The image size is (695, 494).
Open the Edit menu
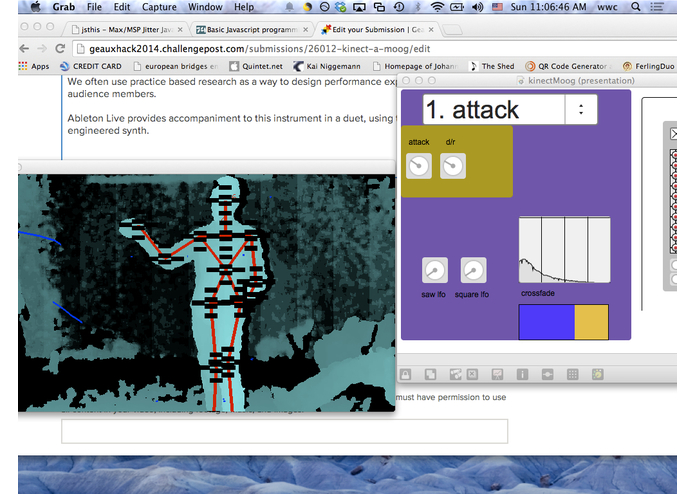click(122, 7)
